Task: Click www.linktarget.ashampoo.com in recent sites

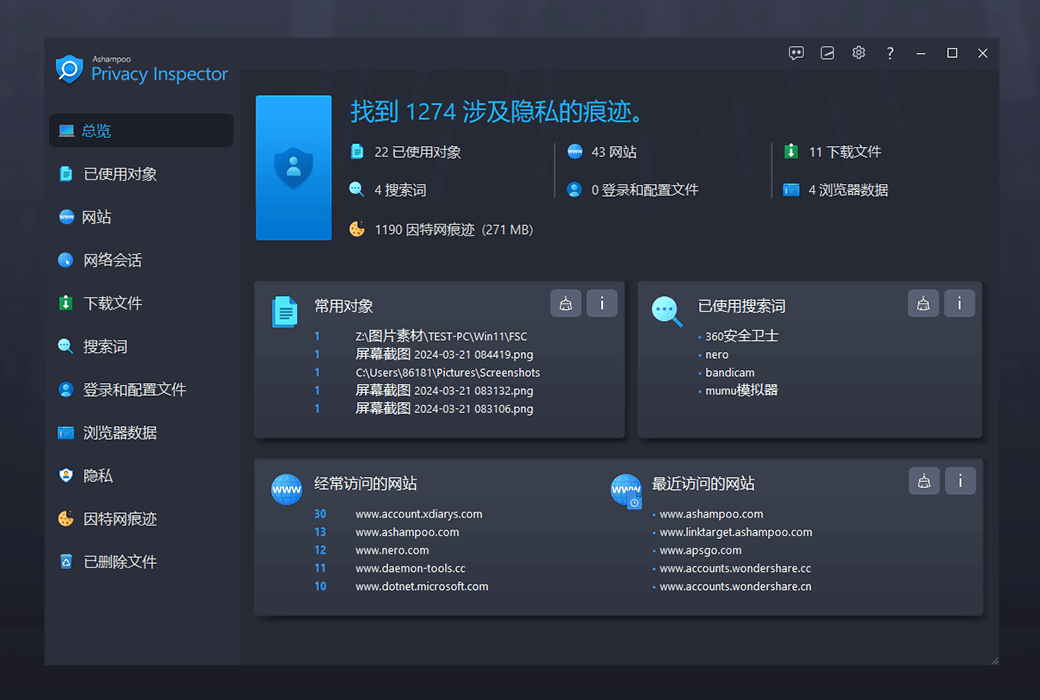Action: (x=736, y=531)
